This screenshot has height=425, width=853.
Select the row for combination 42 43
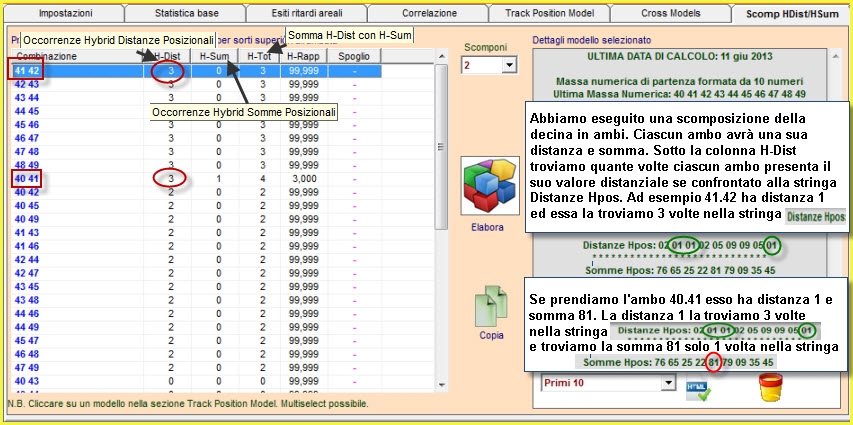[x=196, y=84]
